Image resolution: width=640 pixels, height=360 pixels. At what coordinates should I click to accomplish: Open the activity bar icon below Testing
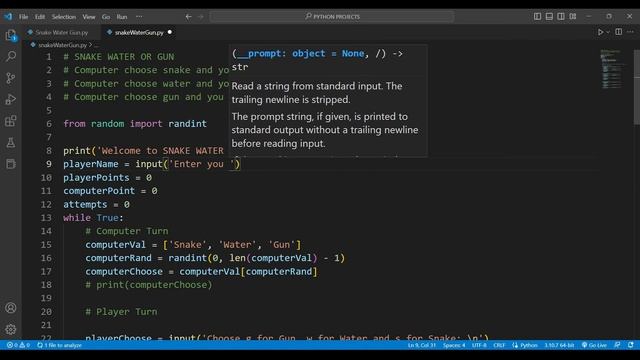click(x=11, y=164)
